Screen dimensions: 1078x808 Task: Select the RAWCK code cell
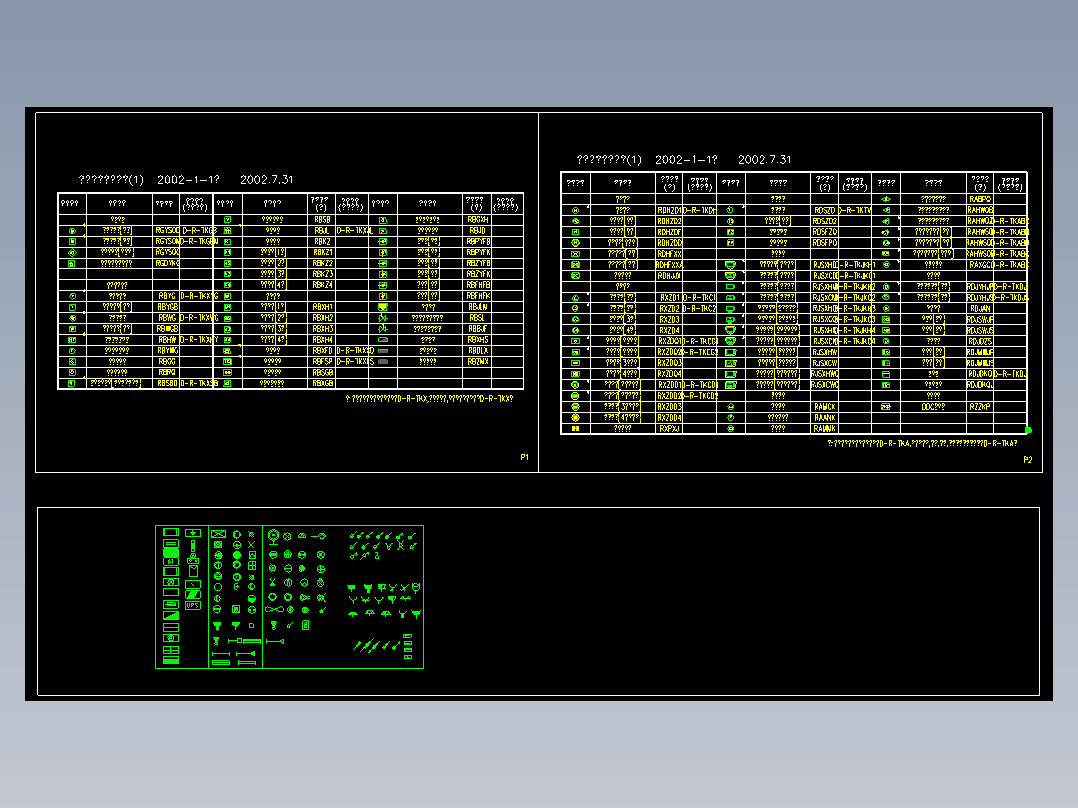point(824,406)
